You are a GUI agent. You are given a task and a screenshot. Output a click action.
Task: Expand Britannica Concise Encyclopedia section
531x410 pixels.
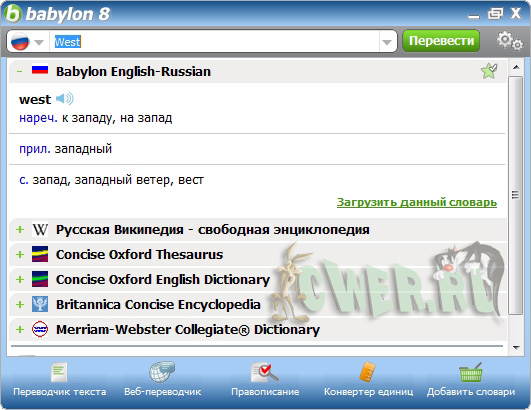coord(20,304)
